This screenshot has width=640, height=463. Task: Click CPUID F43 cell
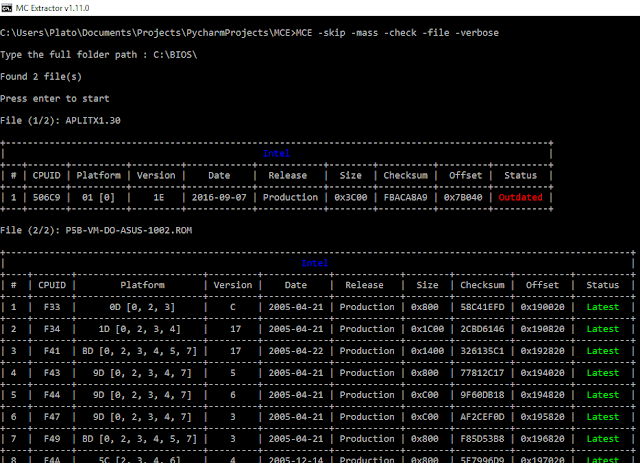click(x=52, y=373)
